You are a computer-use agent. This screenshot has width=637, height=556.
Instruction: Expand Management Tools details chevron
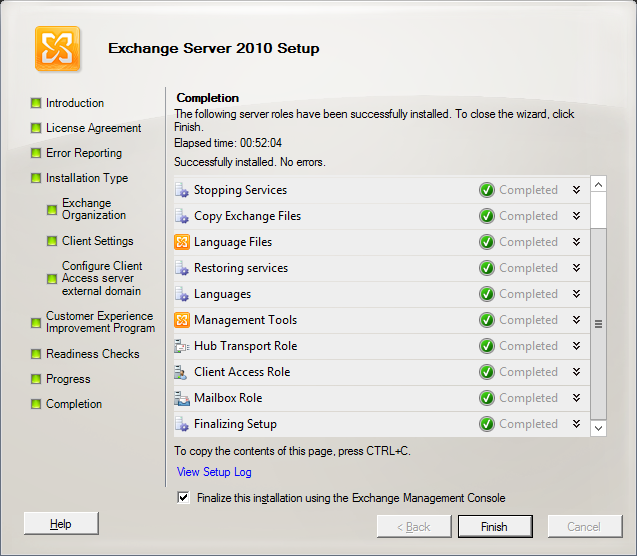(576, 320)
